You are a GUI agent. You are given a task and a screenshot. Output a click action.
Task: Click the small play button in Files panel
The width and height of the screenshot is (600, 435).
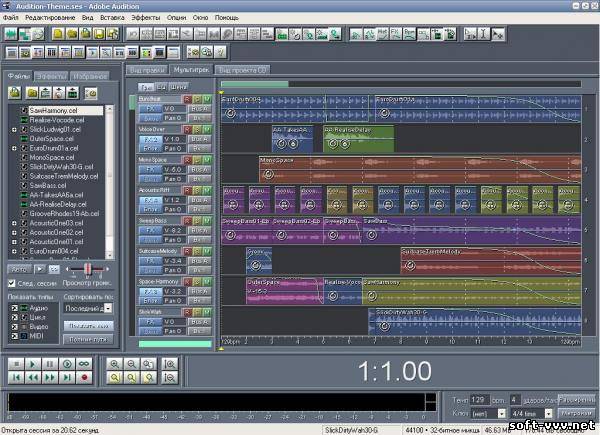pos(39,269)
